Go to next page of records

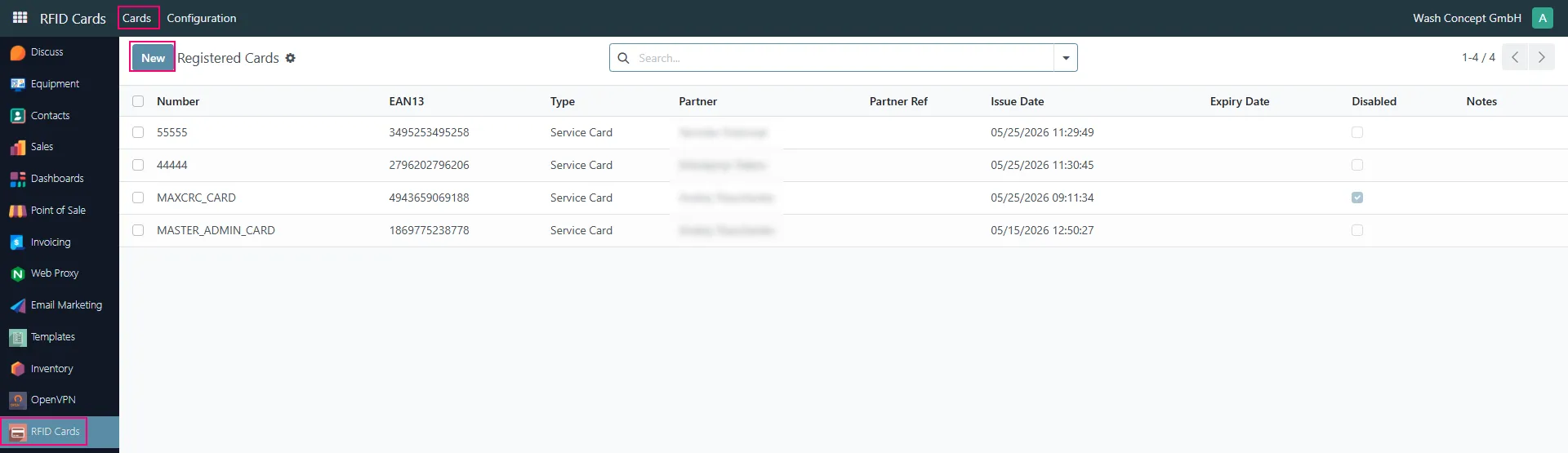[x=1542, y=57]
